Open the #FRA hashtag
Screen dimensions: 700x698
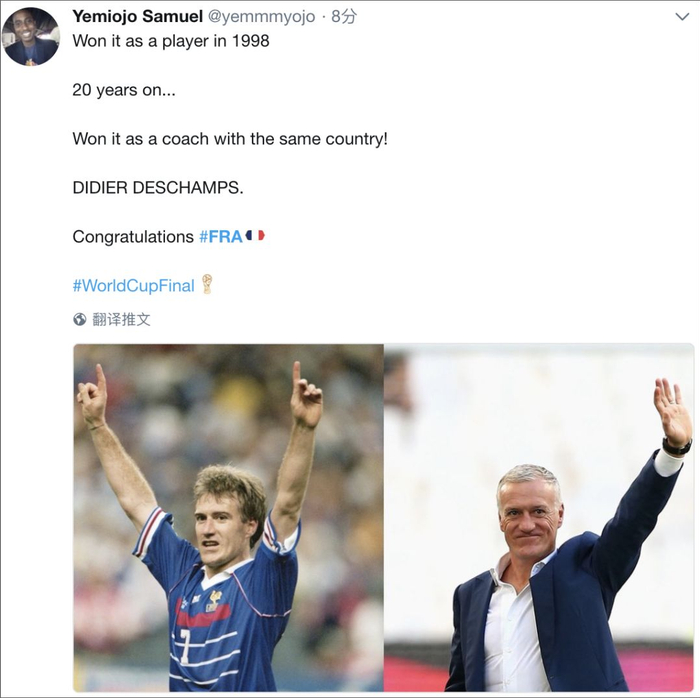click(220, 237)
